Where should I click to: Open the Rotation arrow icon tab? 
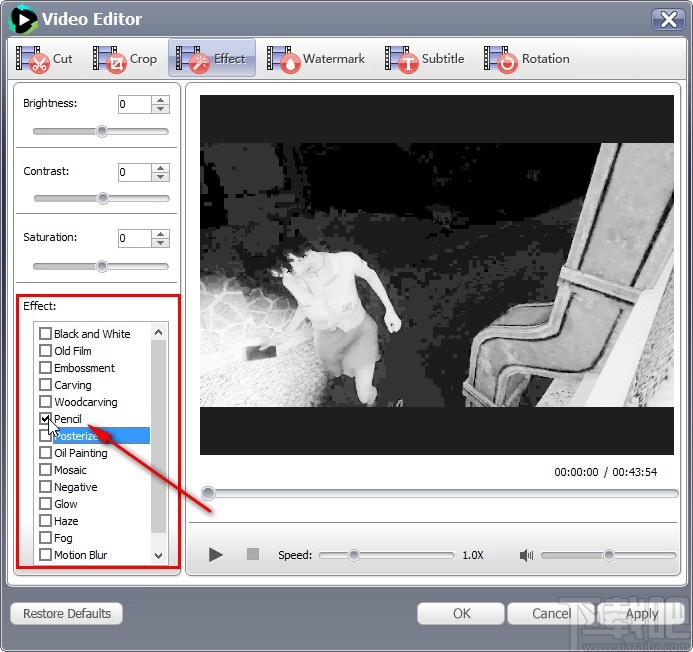(x=500, y=59)
